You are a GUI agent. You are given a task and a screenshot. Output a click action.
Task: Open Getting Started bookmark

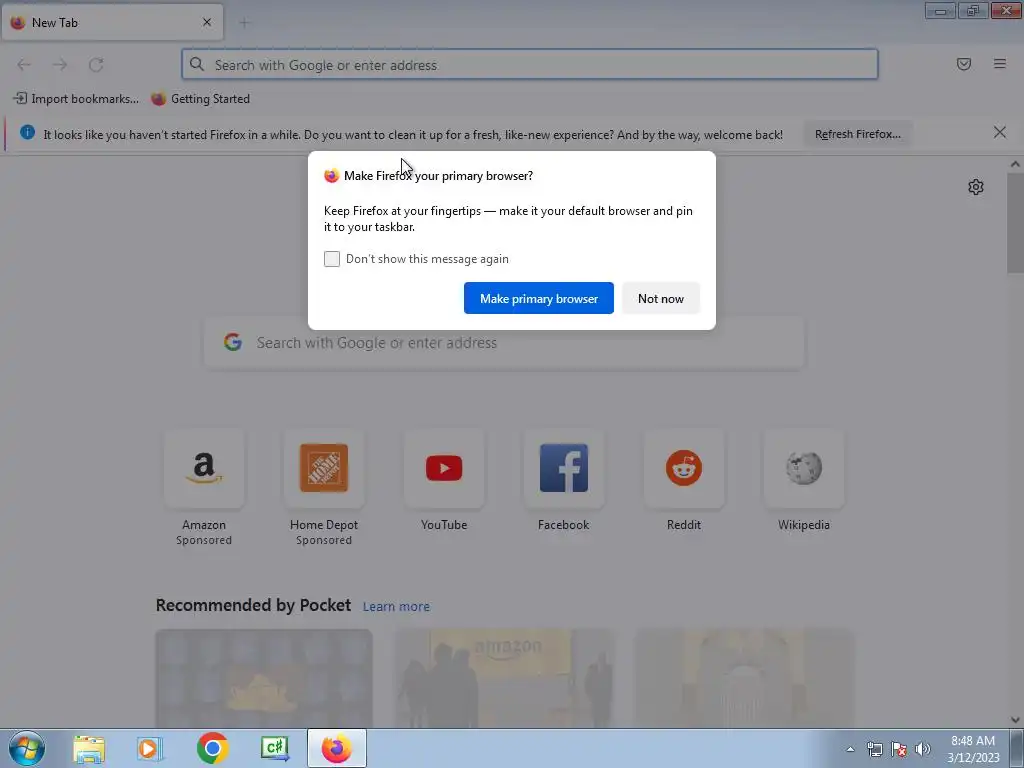click(x=200, y=99)
